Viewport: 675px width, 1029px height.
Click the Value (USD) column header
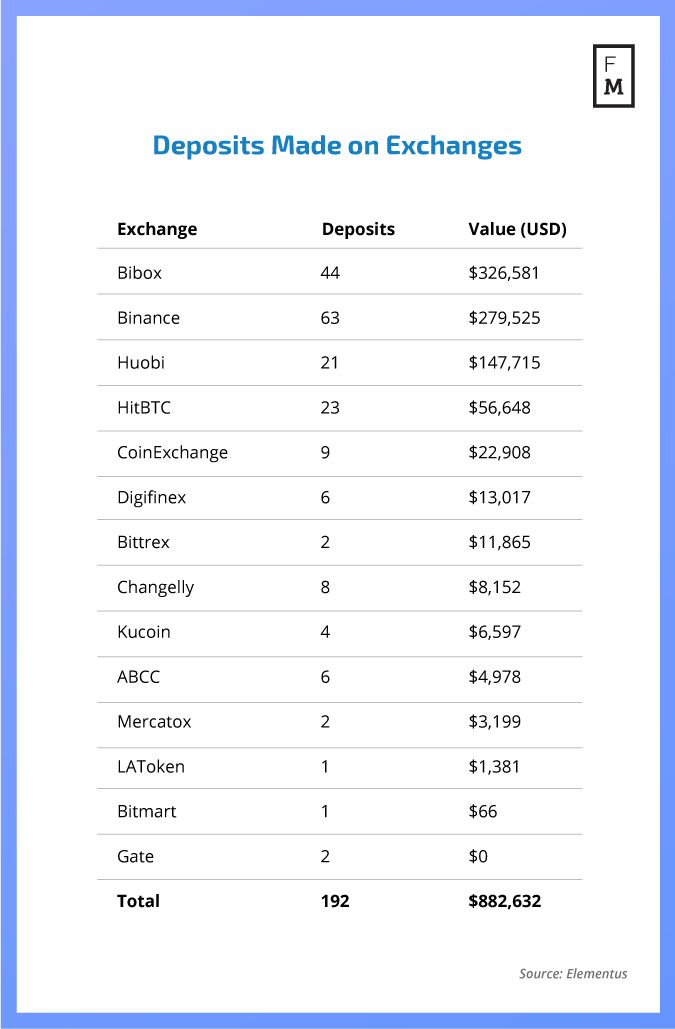click(517, 229)
